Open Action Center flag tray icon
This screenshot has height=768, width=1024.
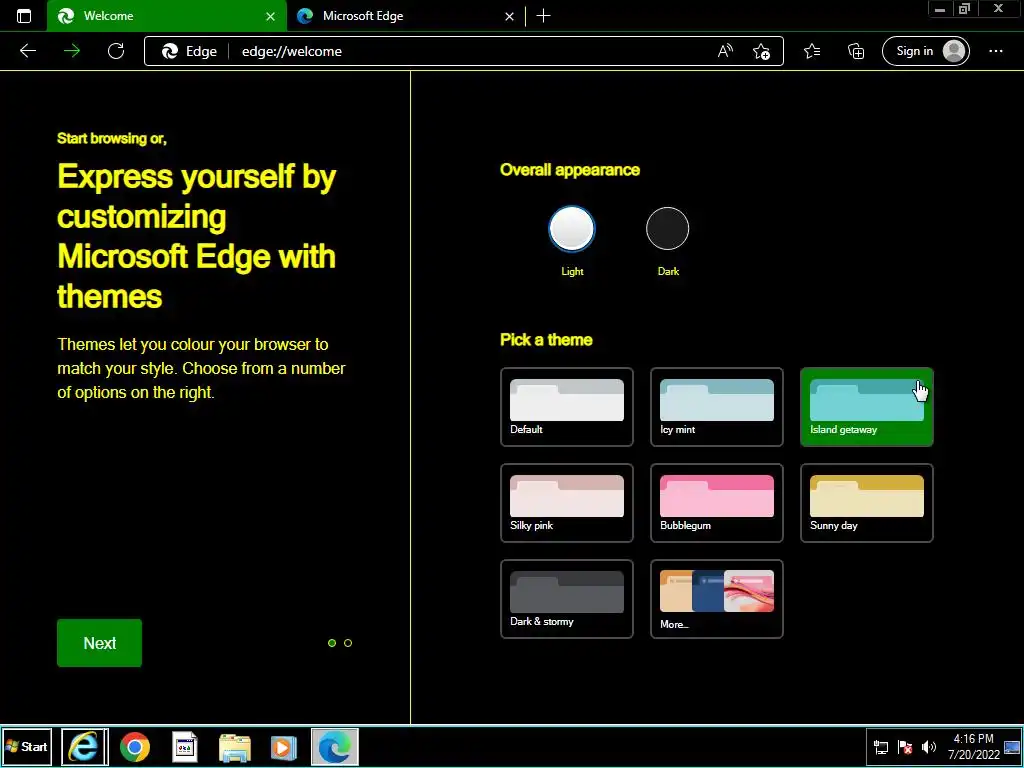coord(904,747)
